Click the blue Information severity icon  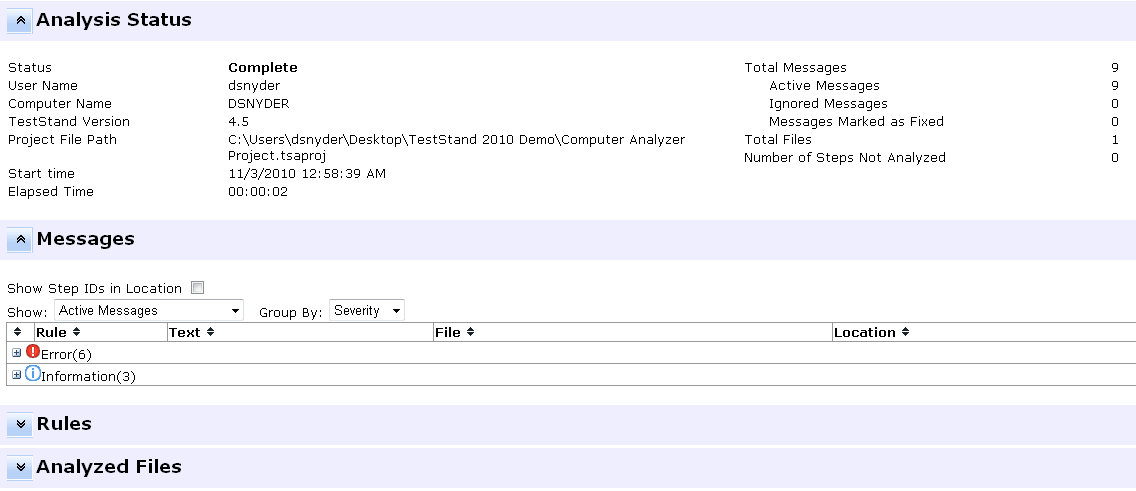[32, 374]
